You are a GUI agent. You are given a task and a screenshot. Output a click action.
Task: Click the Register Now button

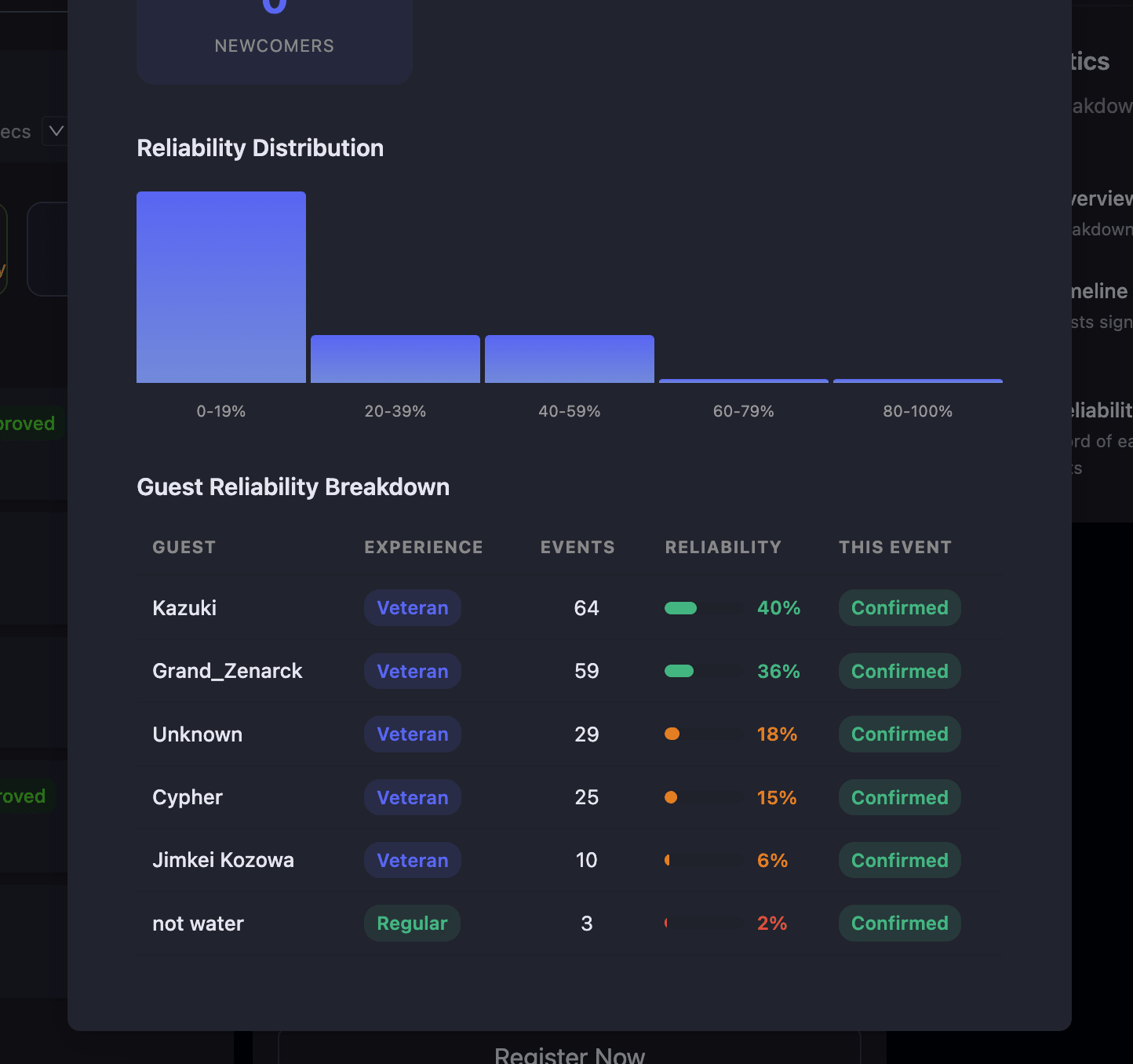(569, 1055)
